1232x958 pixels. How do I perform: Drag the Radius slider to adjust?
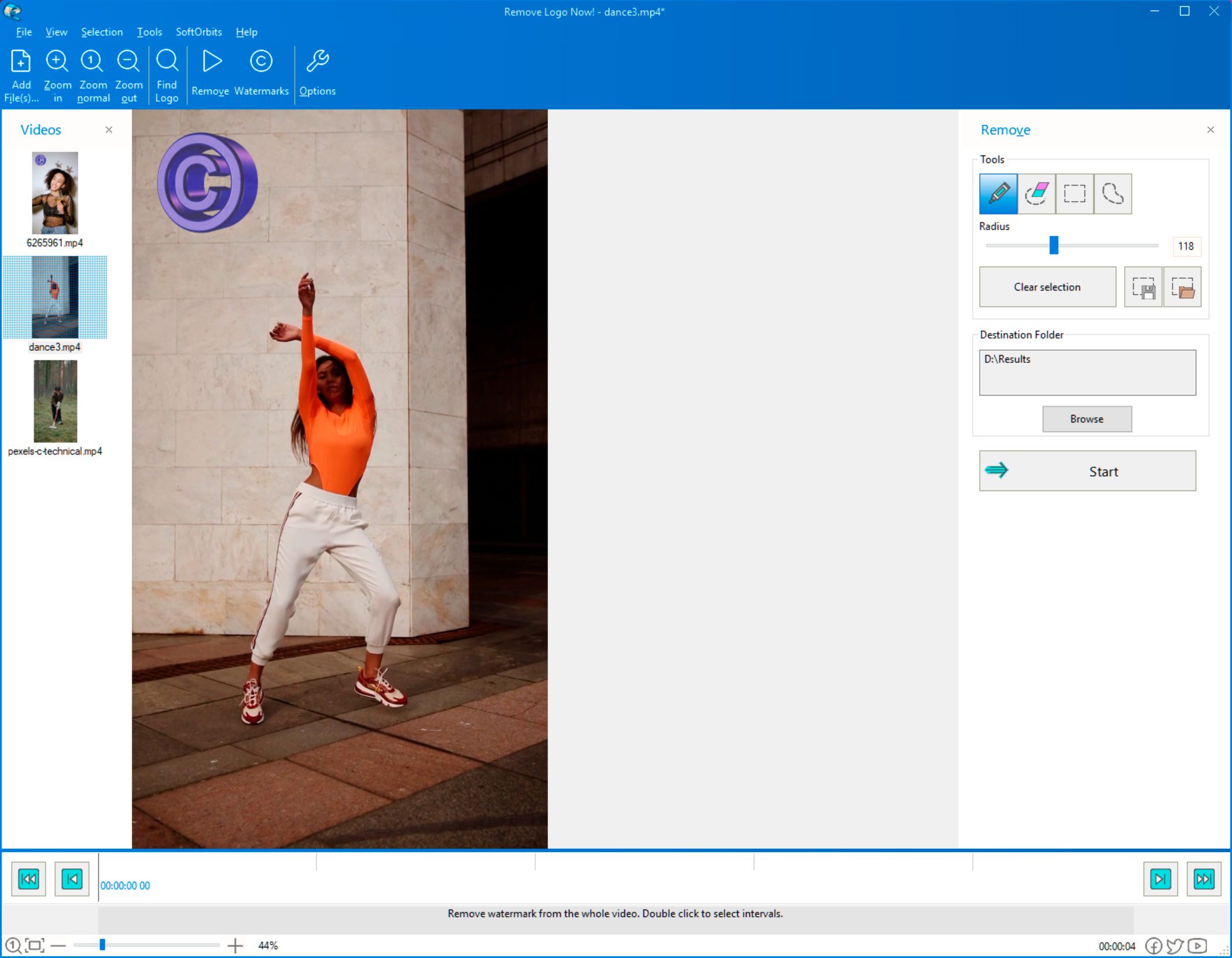click(1055, 245)
